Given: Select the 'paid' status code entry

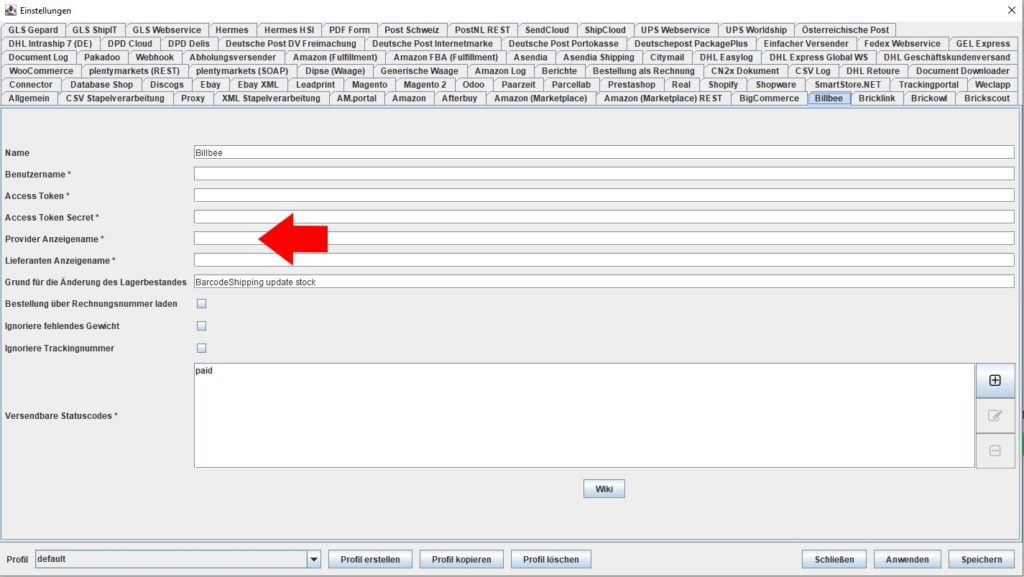Looking at the screenshot, I should click(x=204, y=371).
